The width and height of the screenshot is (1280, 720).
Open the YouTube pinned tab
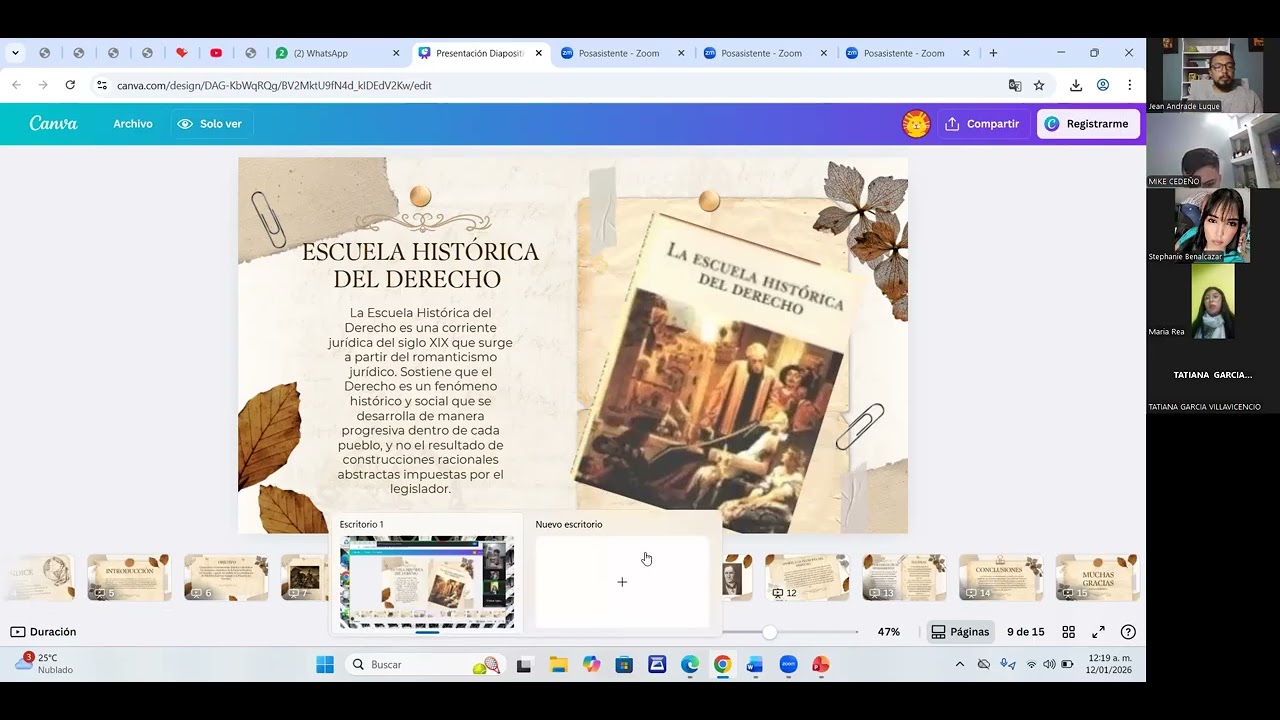click(216, 53)
